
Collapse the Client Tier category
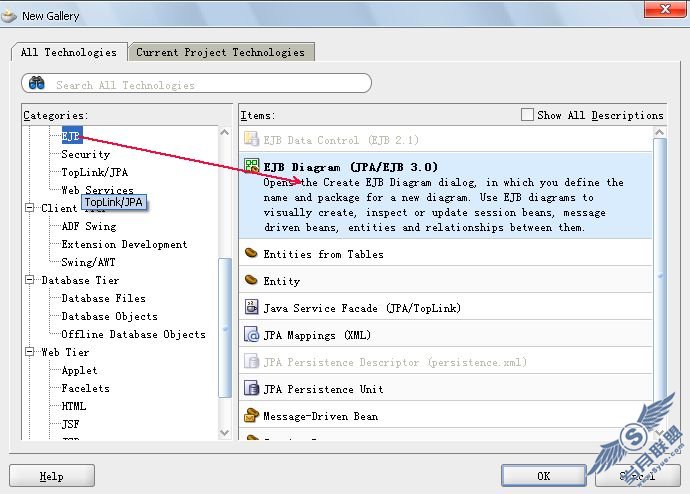(29, 208)
